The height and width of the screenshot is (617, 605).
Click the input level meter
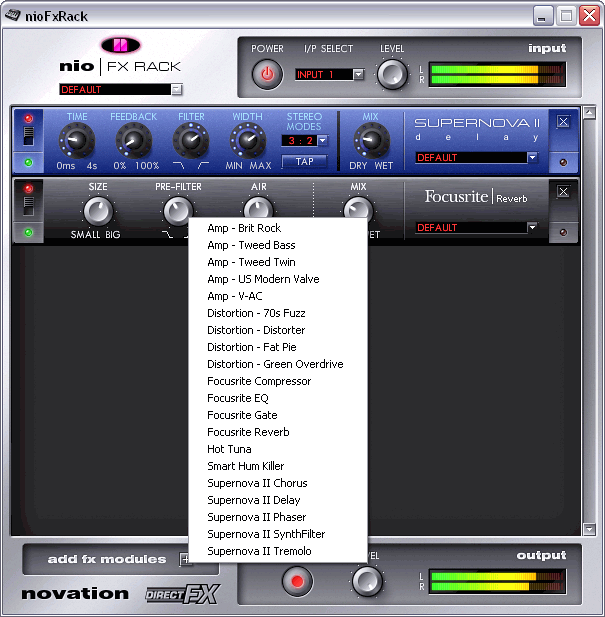(498, 74)
